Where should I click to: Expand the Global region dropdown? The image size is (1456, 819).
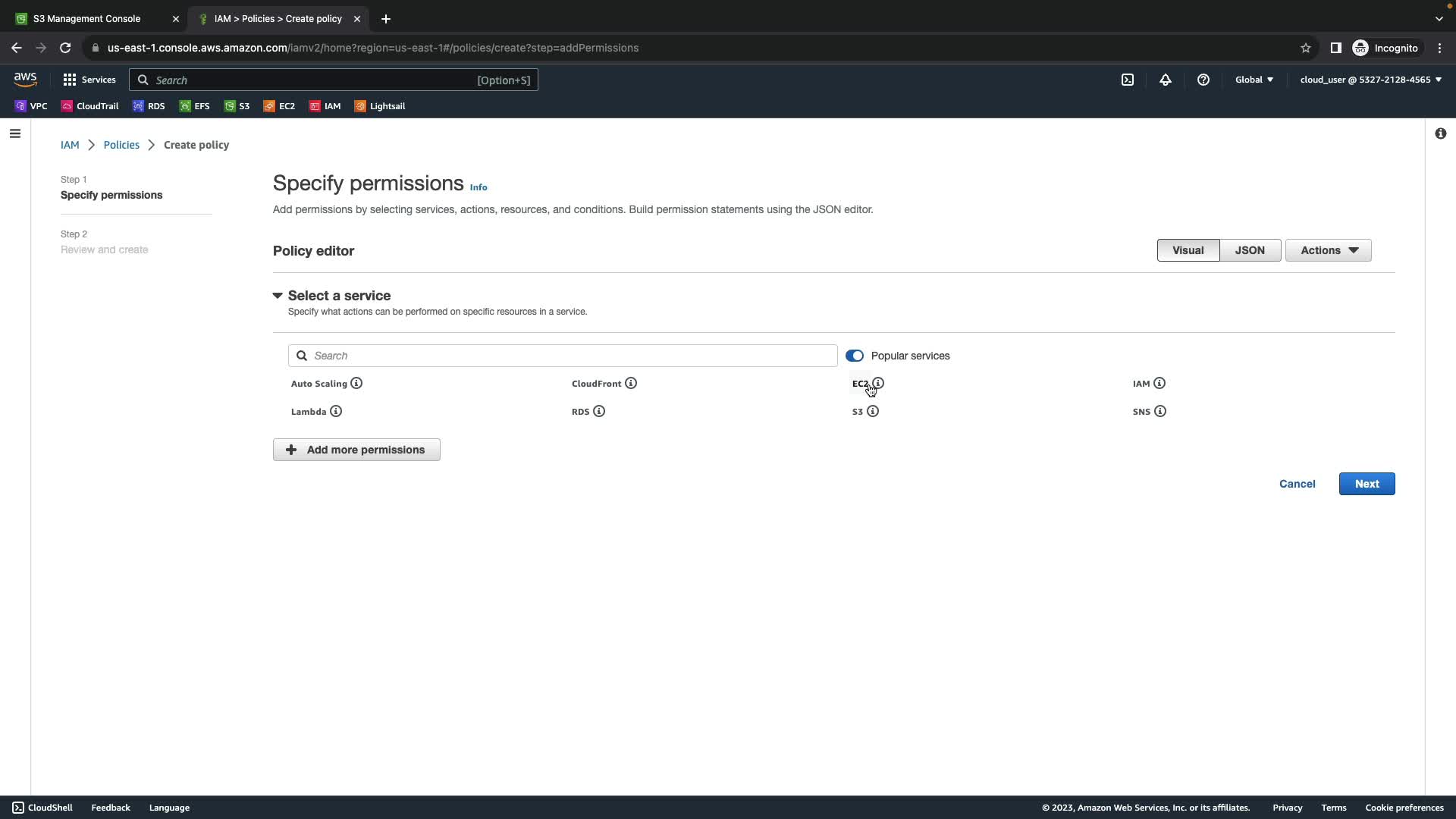[x=1254, y=80]
